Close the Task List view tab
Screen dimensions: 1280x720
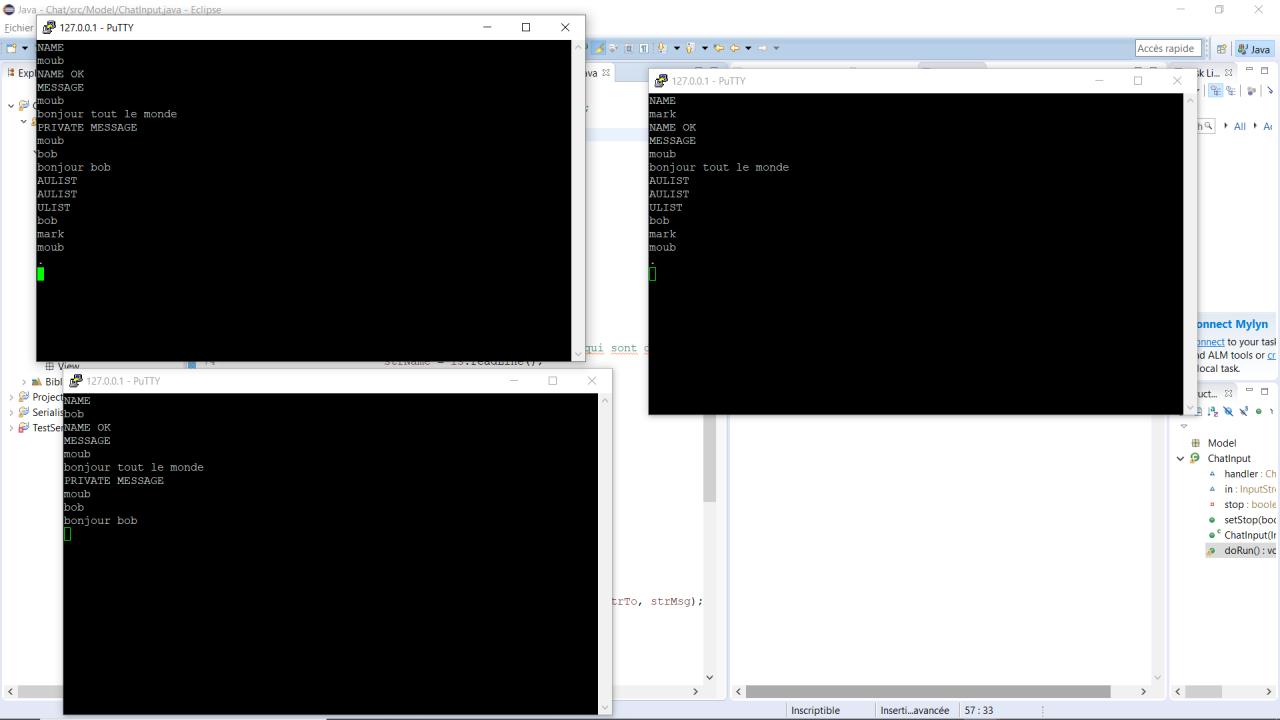(1229, 73)
